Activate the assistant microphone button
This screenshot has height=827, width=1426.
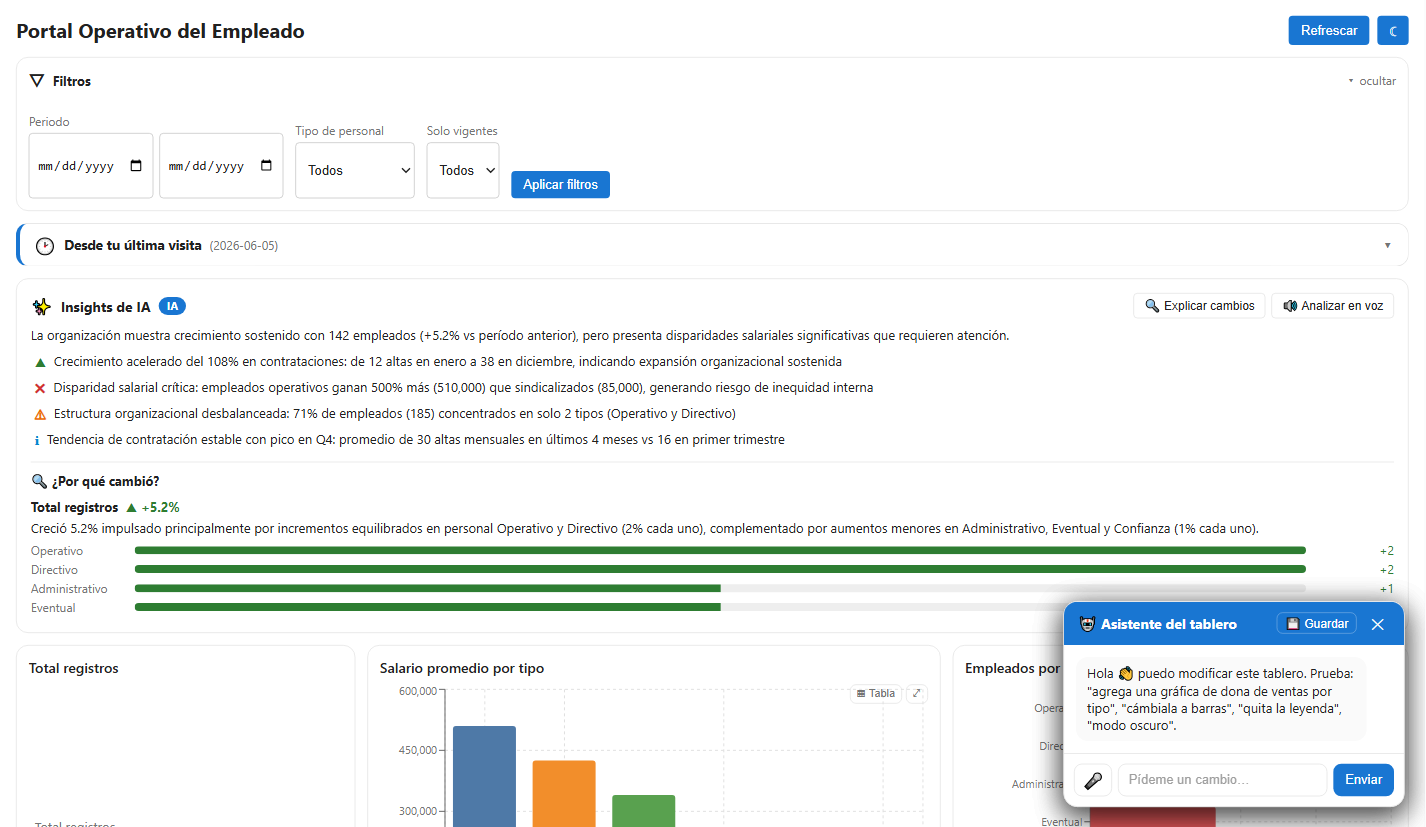click(x=1093, y=780)
